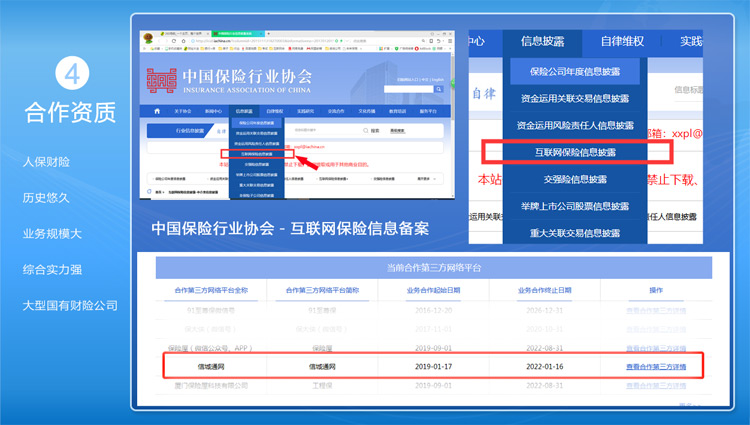This screenshot has width=750, height=425.
Task: Open 自律维权 in the small site nav bar
Action: coord(275,111)
